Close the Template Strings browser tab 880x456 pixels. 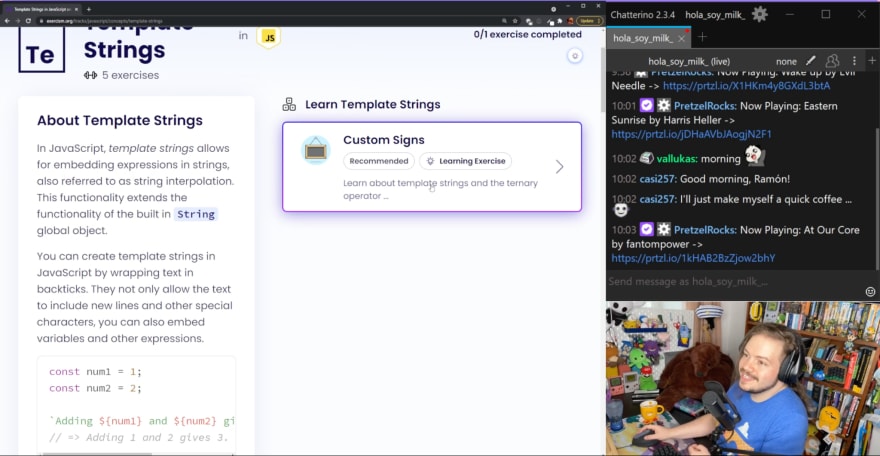click(76, 9)
